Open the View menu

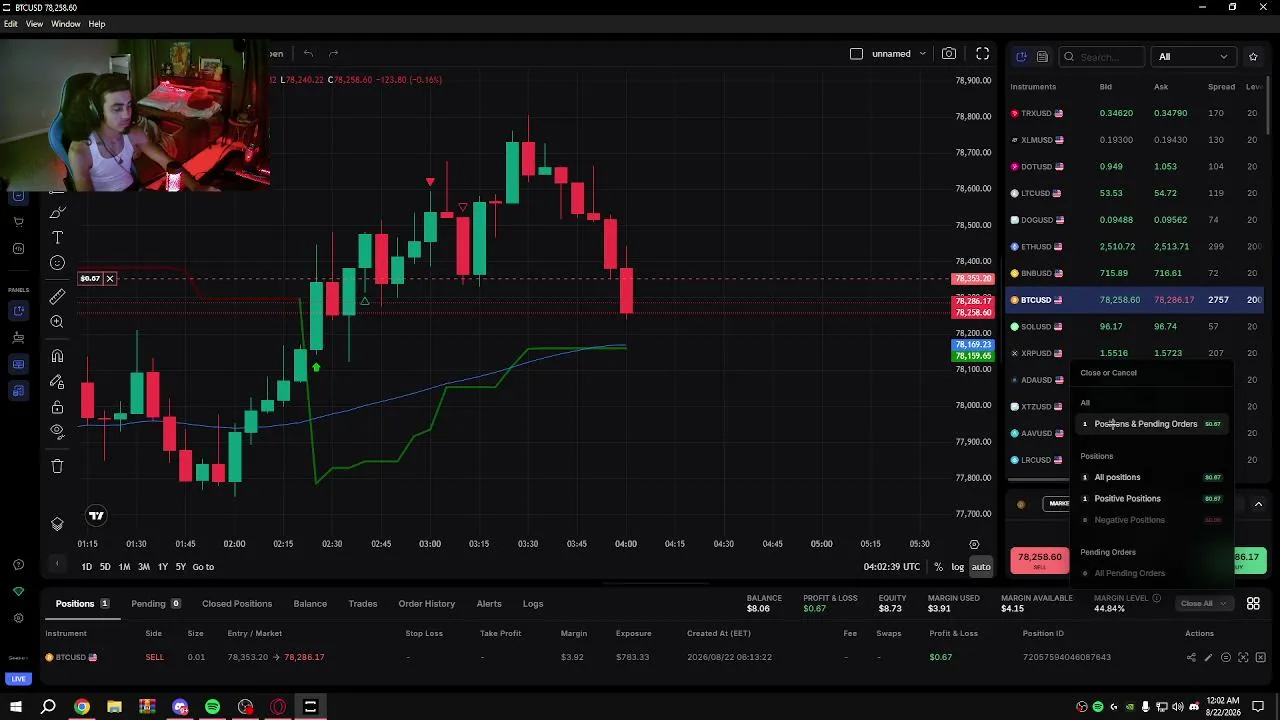point(34,24)
